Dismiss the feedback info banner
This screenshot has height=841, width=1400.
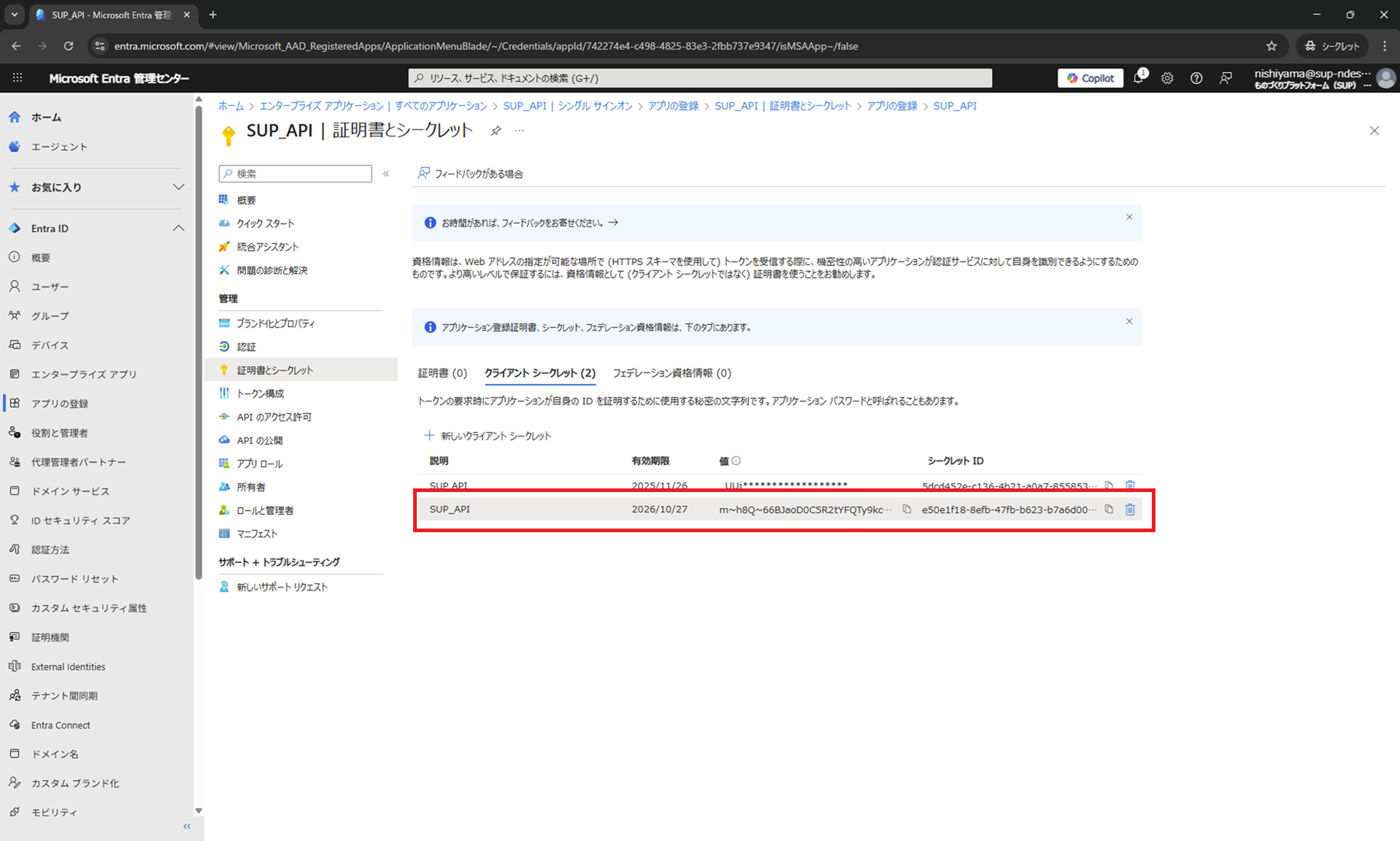pos(1129,217)
